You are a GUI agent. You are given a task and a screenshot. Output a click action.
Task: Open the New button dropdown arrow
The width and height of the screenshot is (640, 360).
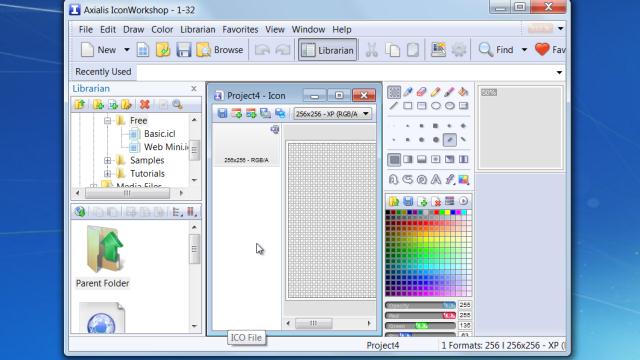pos(127,50)
